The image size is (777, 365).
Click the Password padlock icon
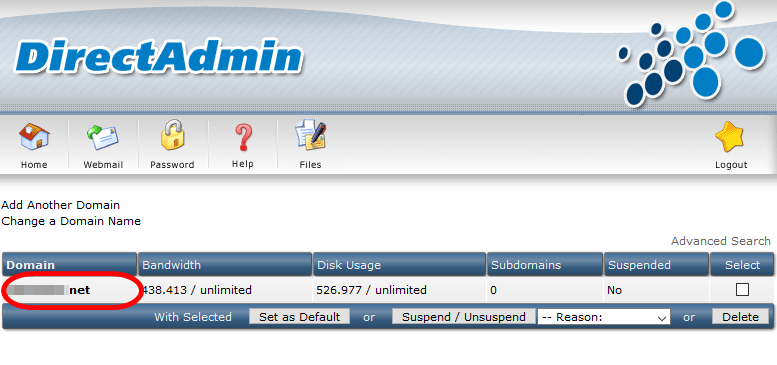point(172,135)
